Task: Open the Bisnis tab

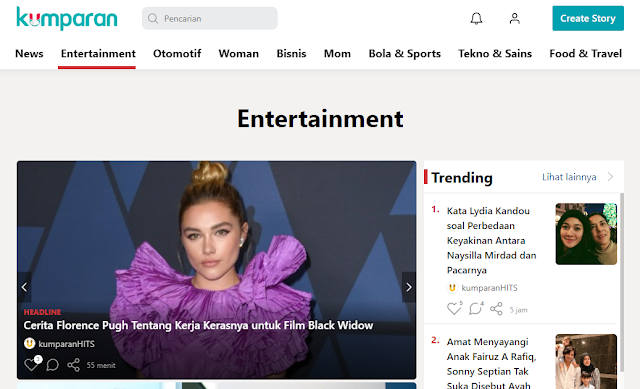Action: pos(291,53)
